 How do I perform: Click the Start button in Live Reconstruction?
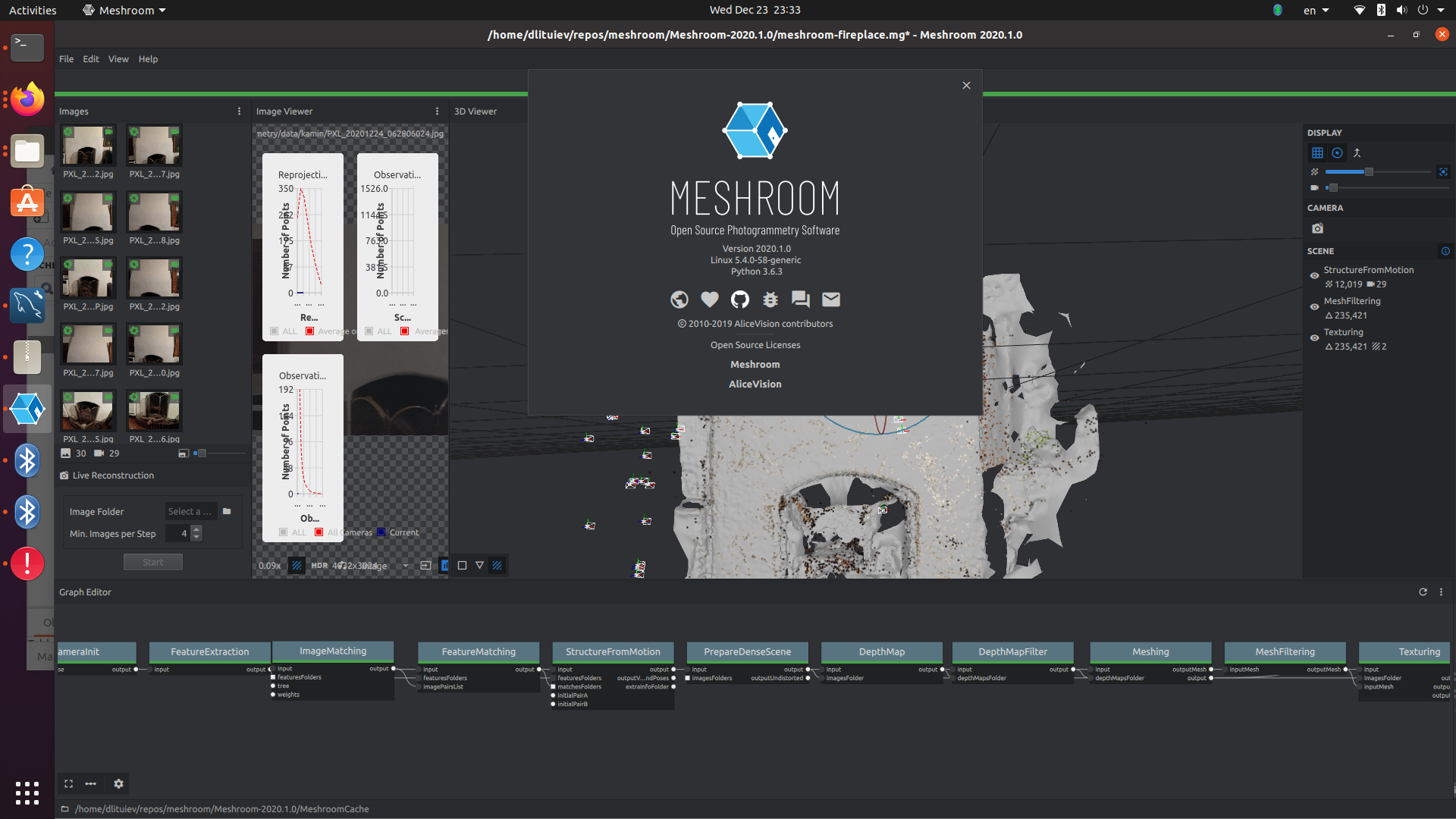[153, 562]
